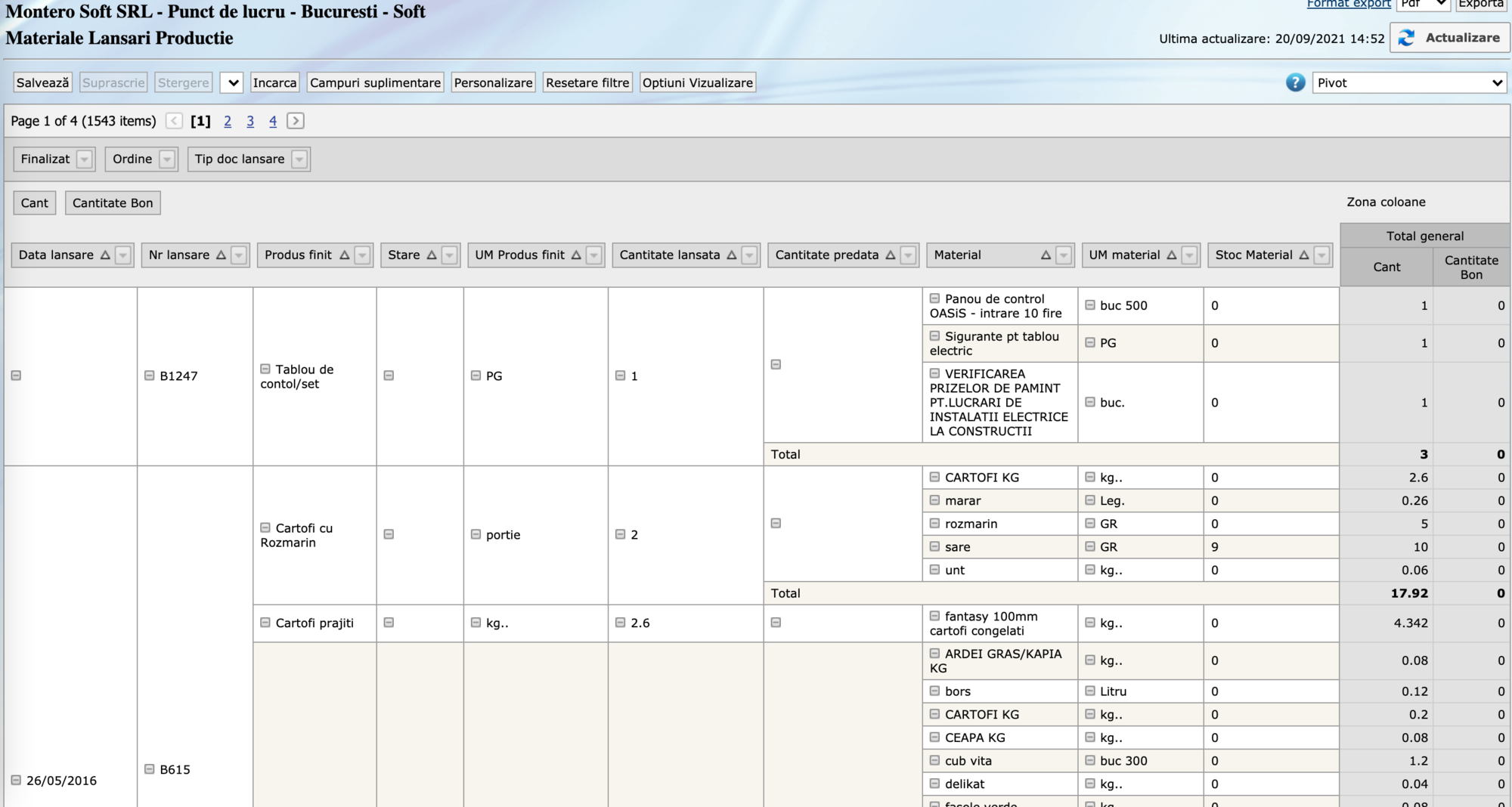Collapse the B1247 row group
This screenshot has height=807, width=1512.
(x=150, y=376)
